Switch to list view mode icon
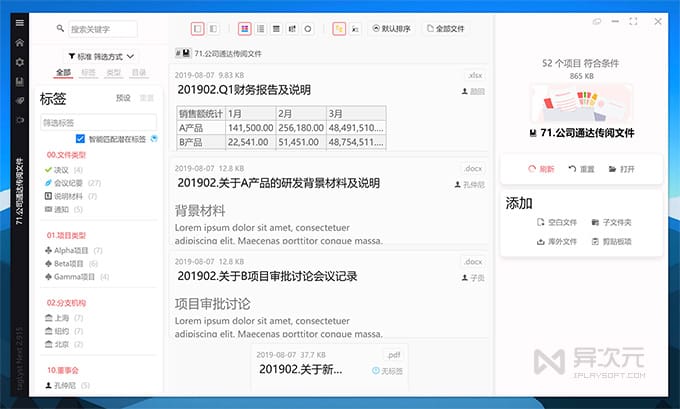The height and width of the screenshot is (409, 680). [261, 29]
